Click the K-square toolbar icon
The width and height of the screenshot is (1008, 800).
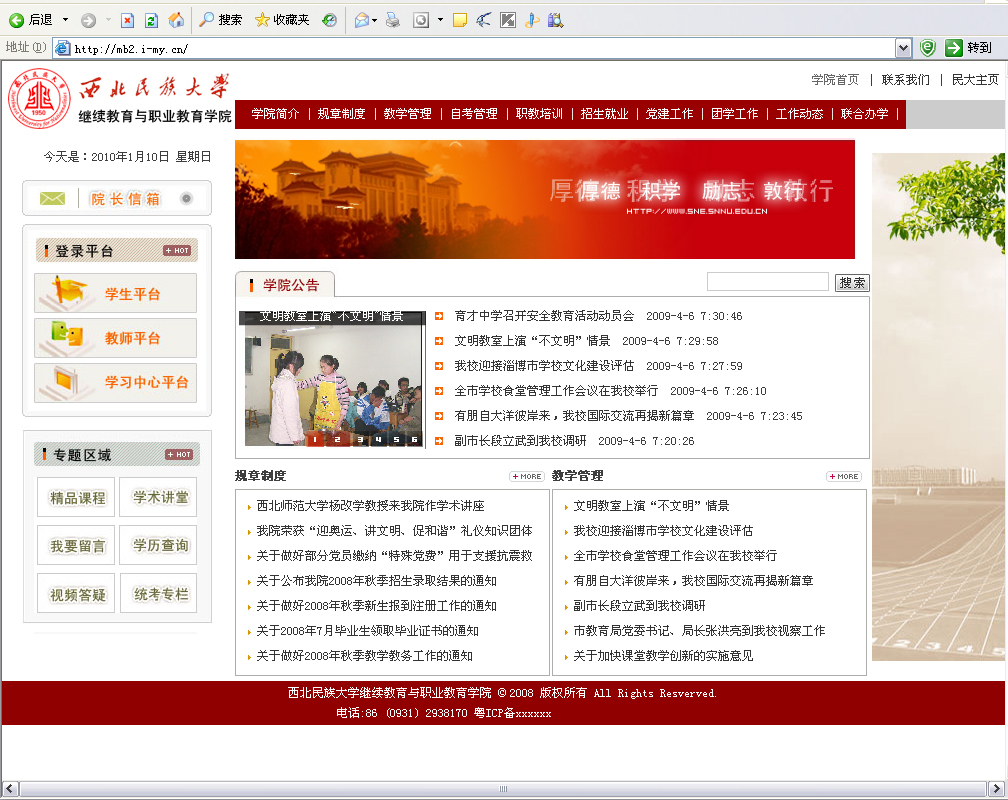pyautogui.click(x=508, y=21)
